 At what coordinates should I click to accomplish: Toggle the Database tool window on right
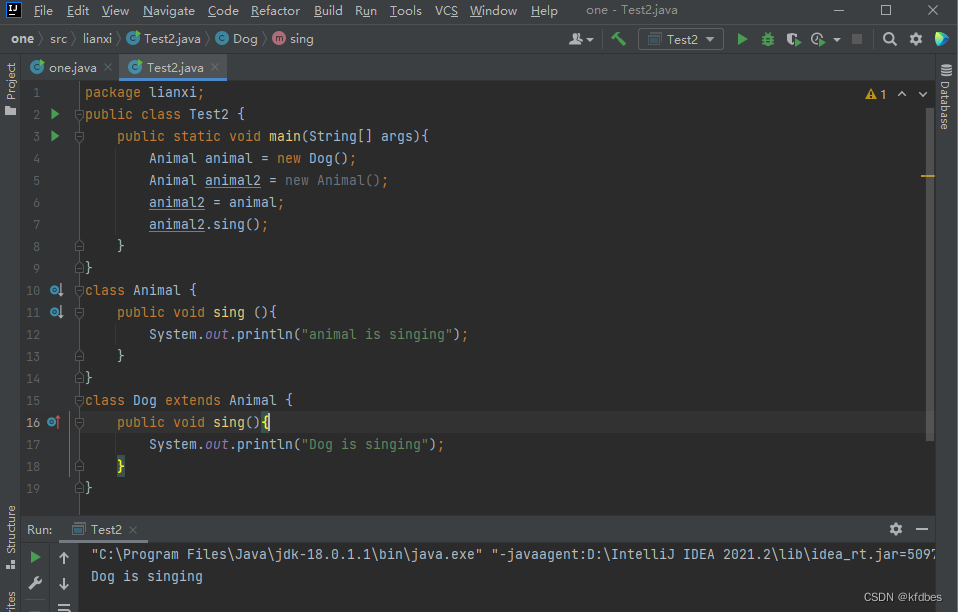point(945,97)
